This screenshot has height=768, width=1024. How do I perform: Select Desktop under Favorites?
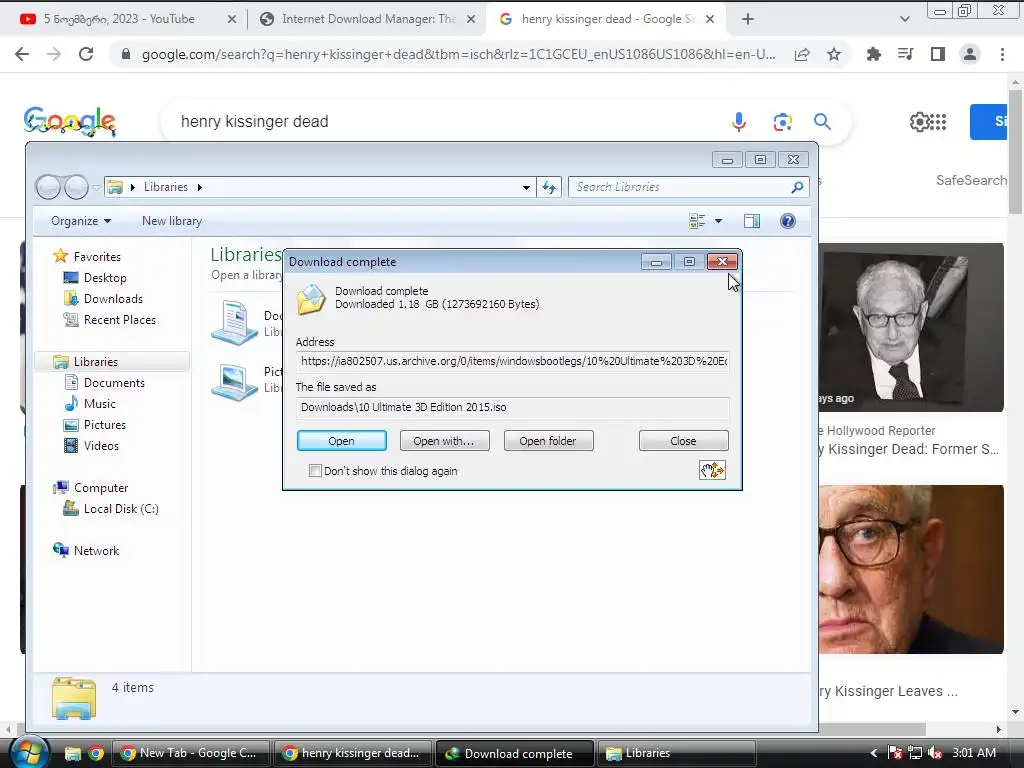click(104, 278)
